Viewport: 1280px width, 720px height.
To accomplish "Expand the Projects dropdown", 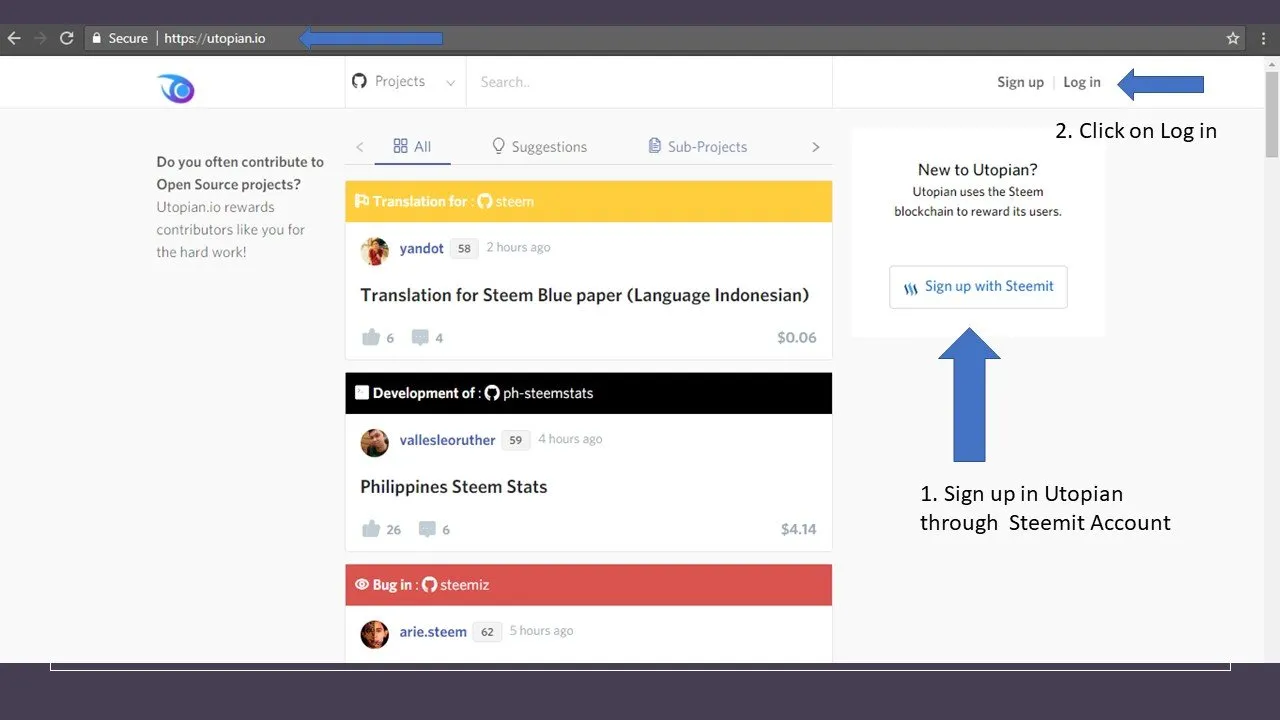I will 450,83.
